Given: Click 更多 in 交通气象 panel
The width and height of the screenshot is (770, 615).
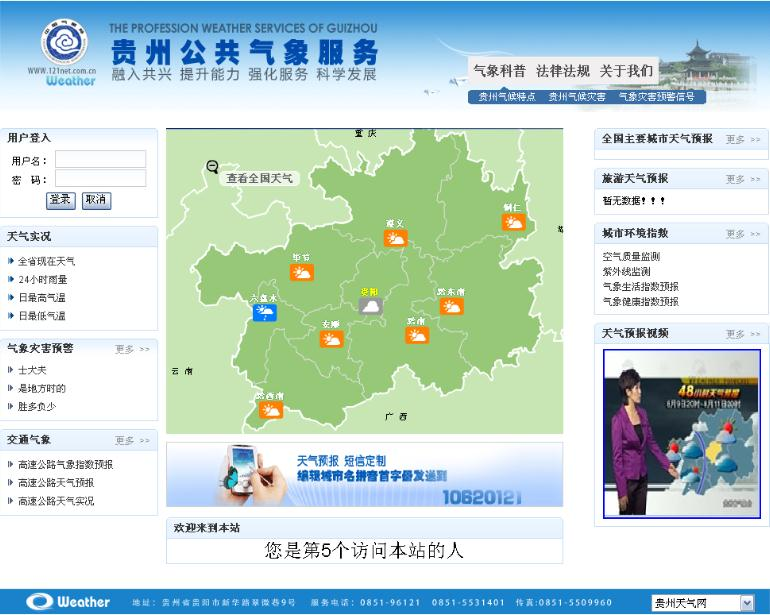Looking at the screenshot, I should point(132,441).
